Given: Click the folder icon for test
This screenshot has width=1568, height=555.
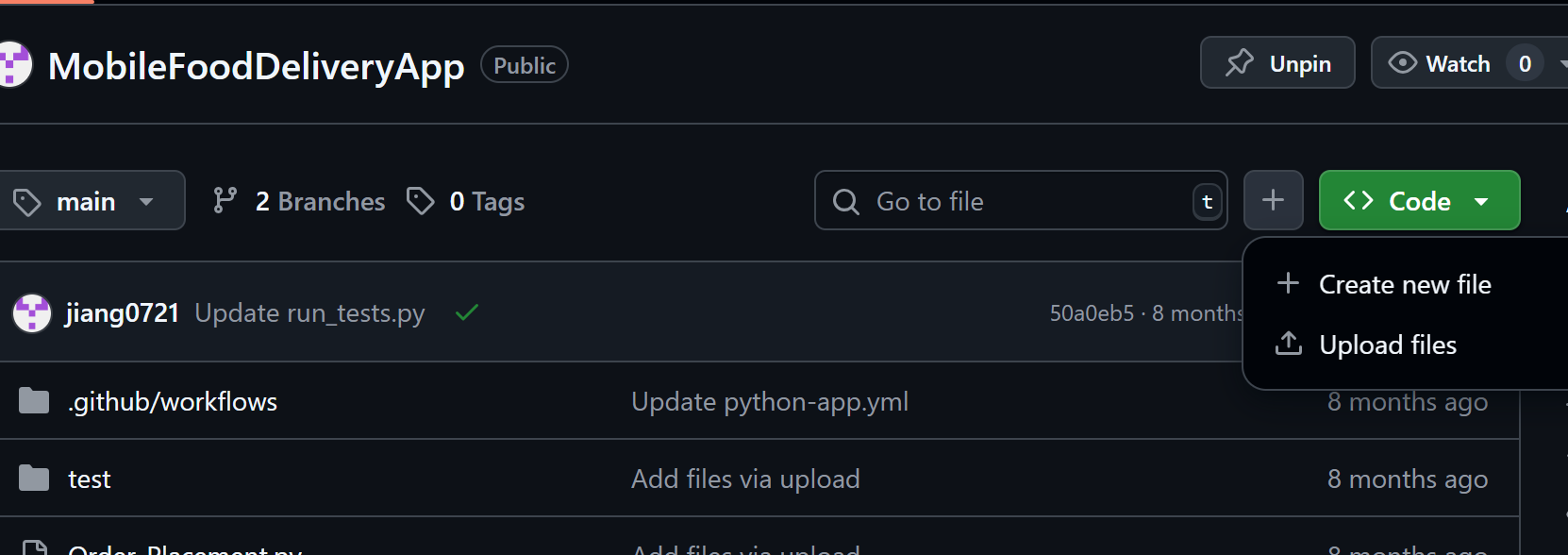Looking at the screenshot, I should coord(34,479).
